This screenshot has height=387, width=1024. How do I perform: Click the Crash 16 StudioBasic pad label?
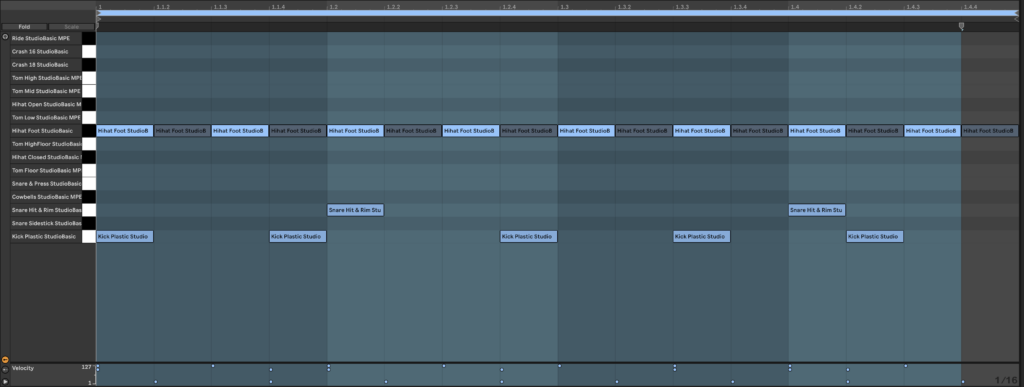click(x=40, y=52)
